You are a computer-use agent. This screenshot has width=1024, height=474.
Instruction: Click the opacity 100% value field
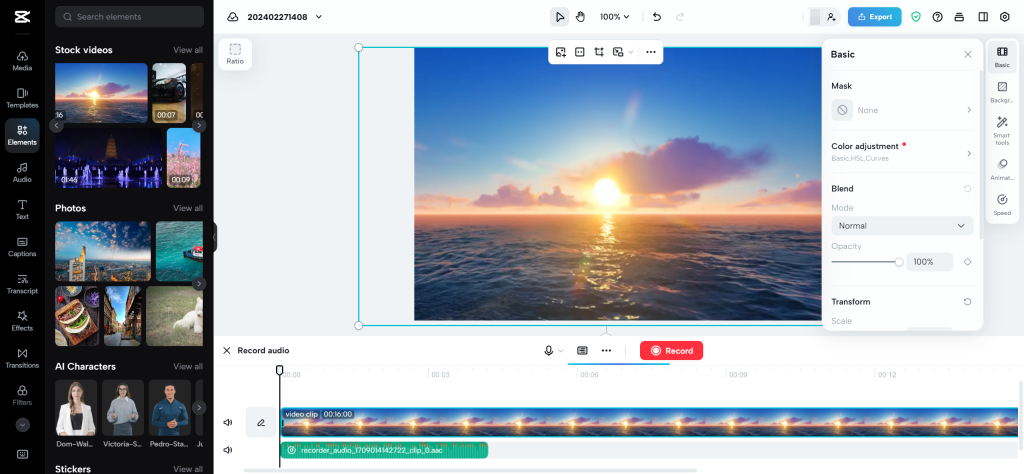(929, 262)
